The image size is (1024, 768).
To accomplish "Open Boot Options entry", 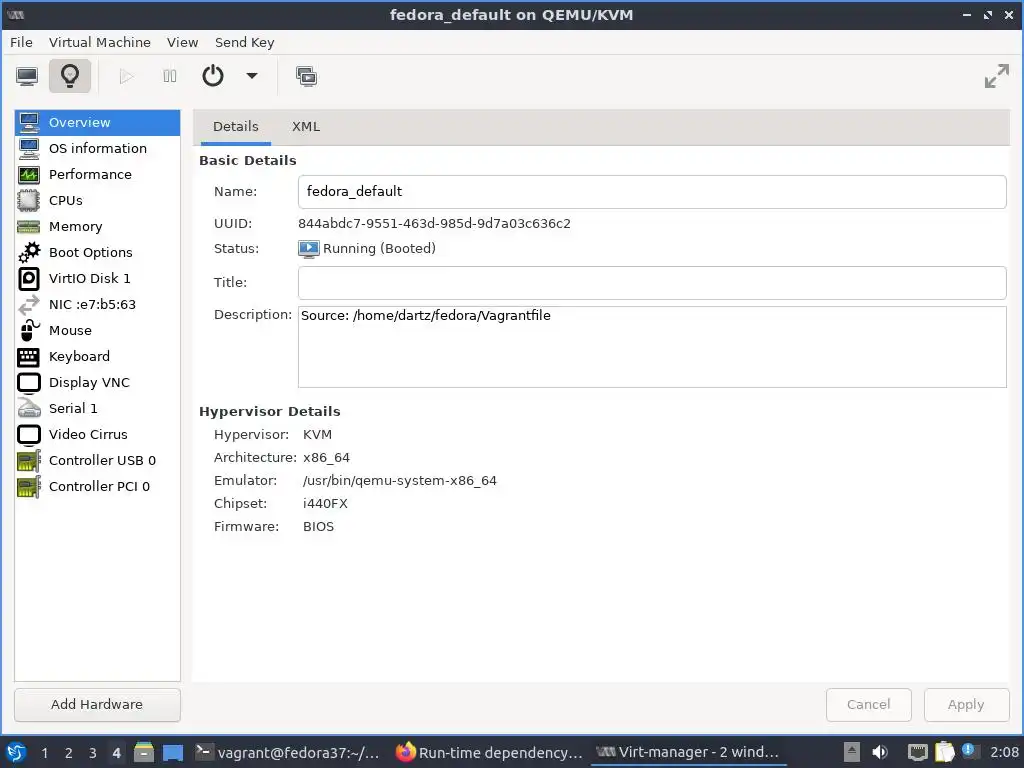I will point(97,253).
